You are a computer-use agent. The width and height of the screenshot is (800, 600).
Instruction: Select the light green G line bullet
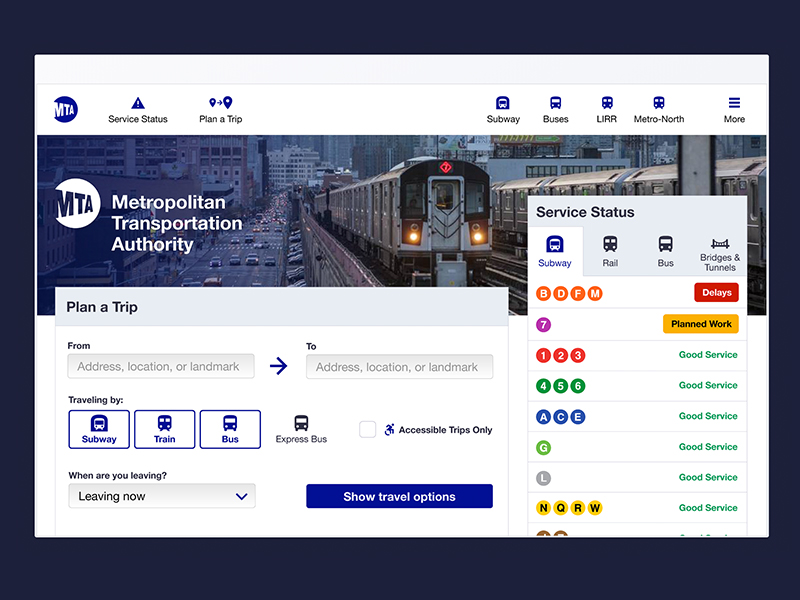click(x=543, y=447)
